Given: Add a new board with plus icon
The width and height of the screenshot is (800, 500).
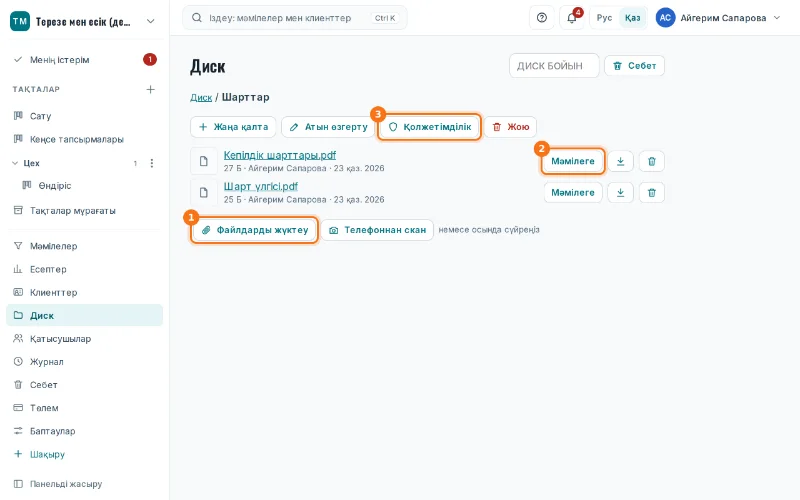Looking at the screenshot, I should [151, 89].
